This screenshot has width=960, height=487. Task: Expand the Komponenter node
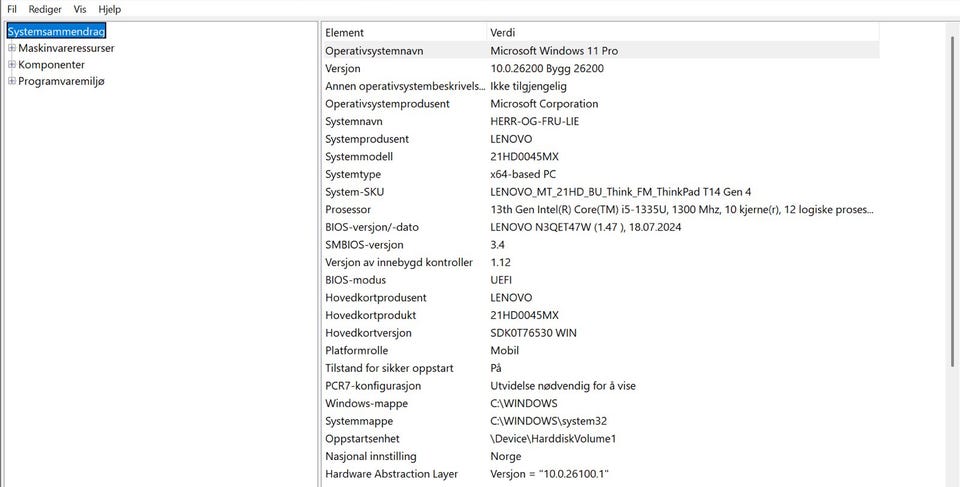coord(12,64)
